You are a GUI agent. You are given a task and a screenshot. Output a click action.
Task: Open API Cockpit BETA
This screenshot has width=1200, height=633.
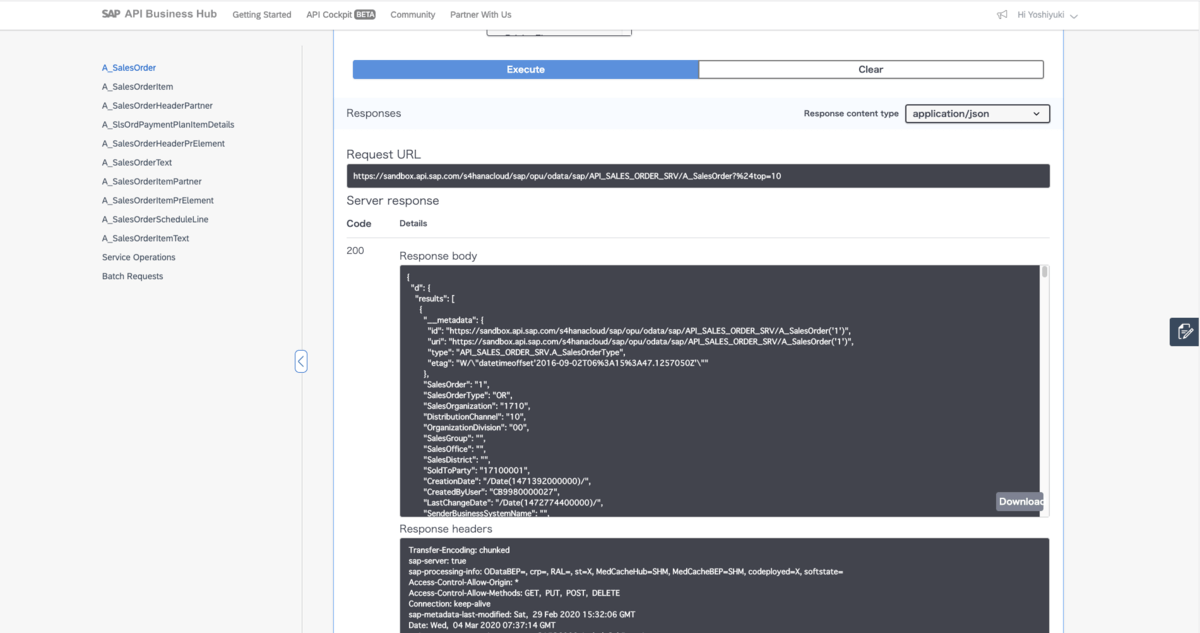click(341, 15)
